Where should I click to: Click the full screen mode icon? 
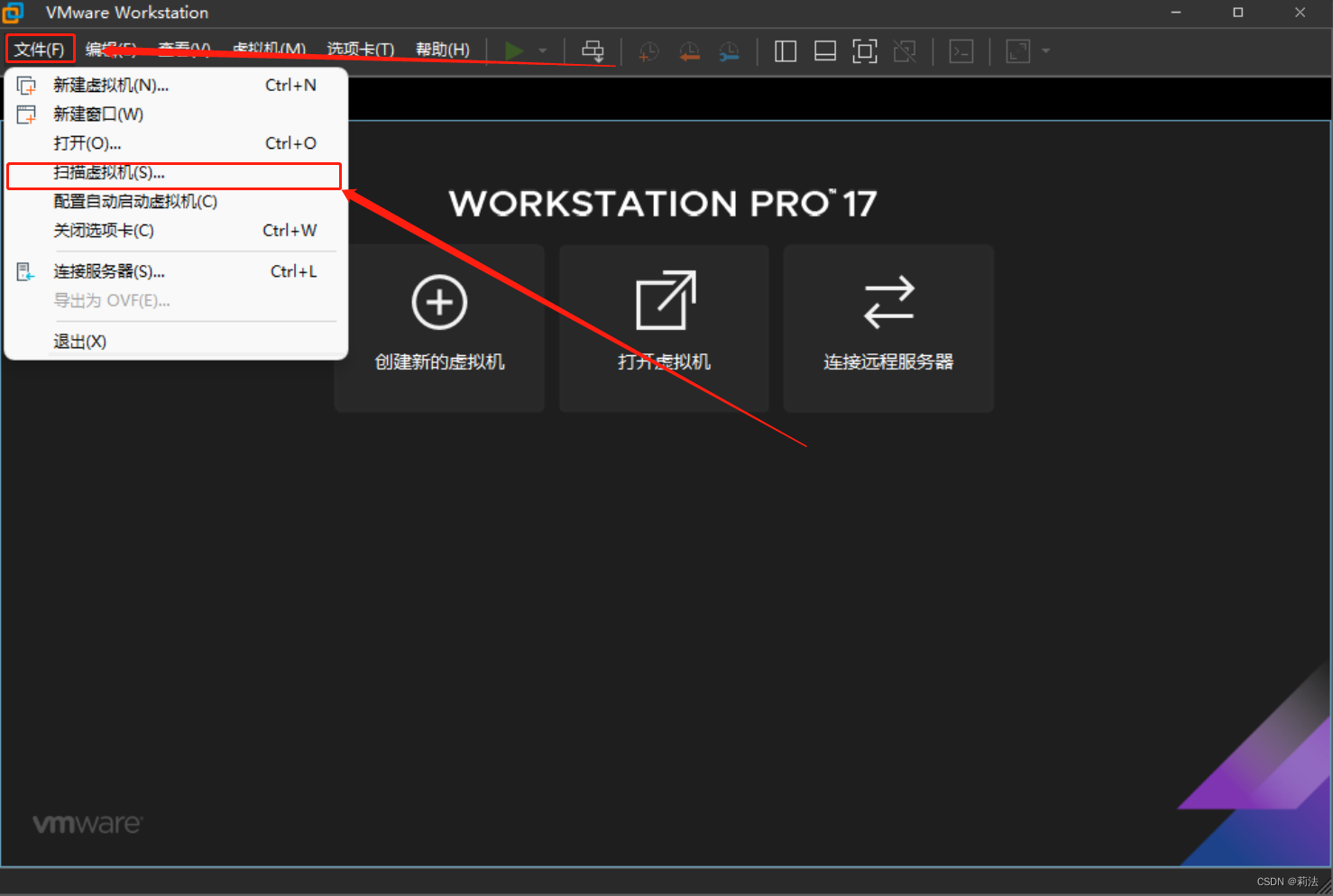pyautogui.click(x=865, y=51)
